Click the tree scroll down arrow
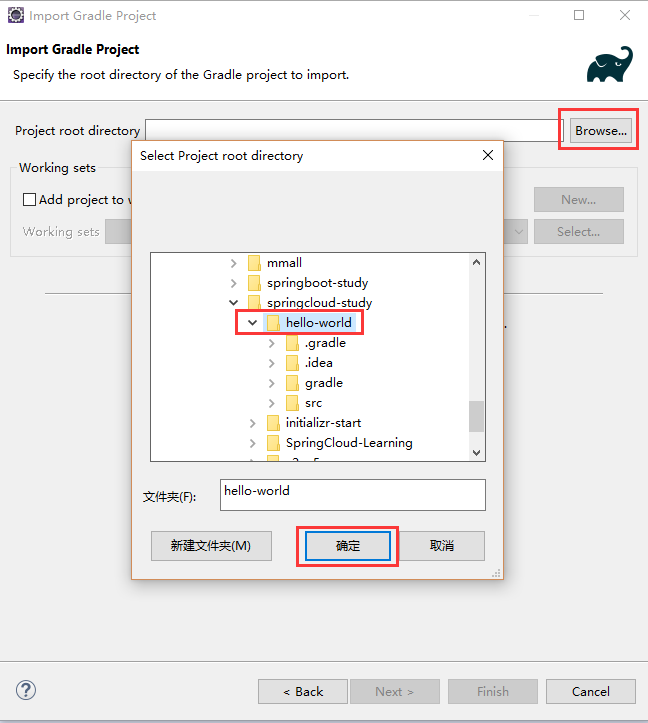Image resolution: width=648 pixels, height=723 pixels. [476, 453]
